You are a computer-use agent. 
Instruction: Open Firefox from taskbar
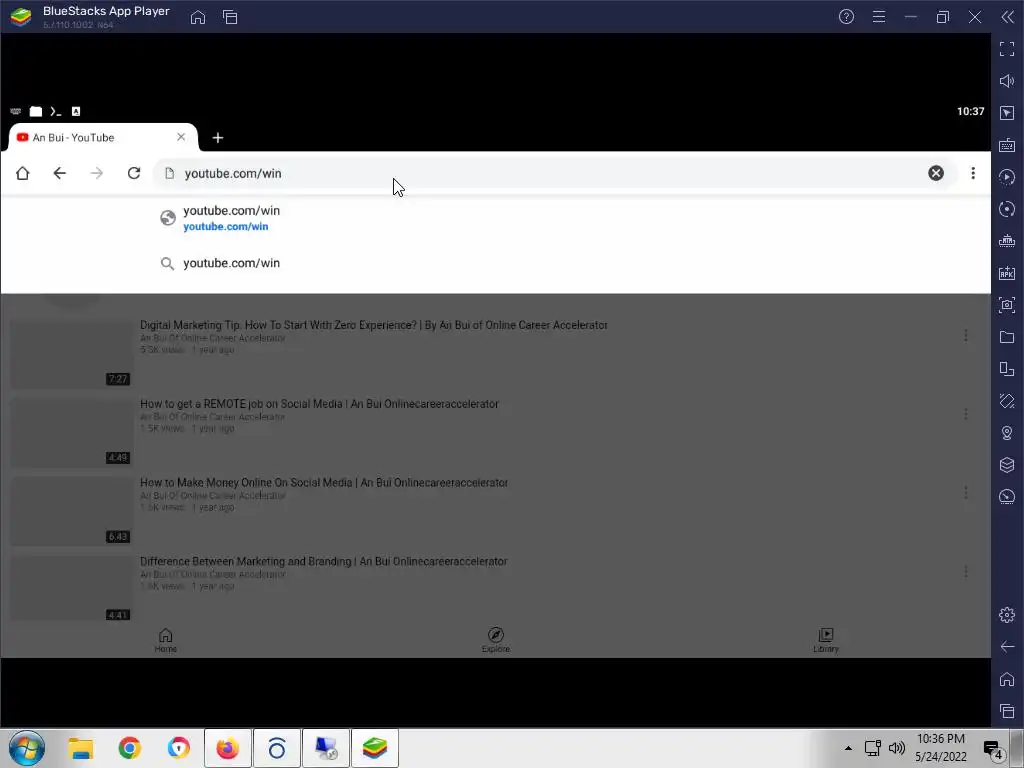[x=228, y=748]
